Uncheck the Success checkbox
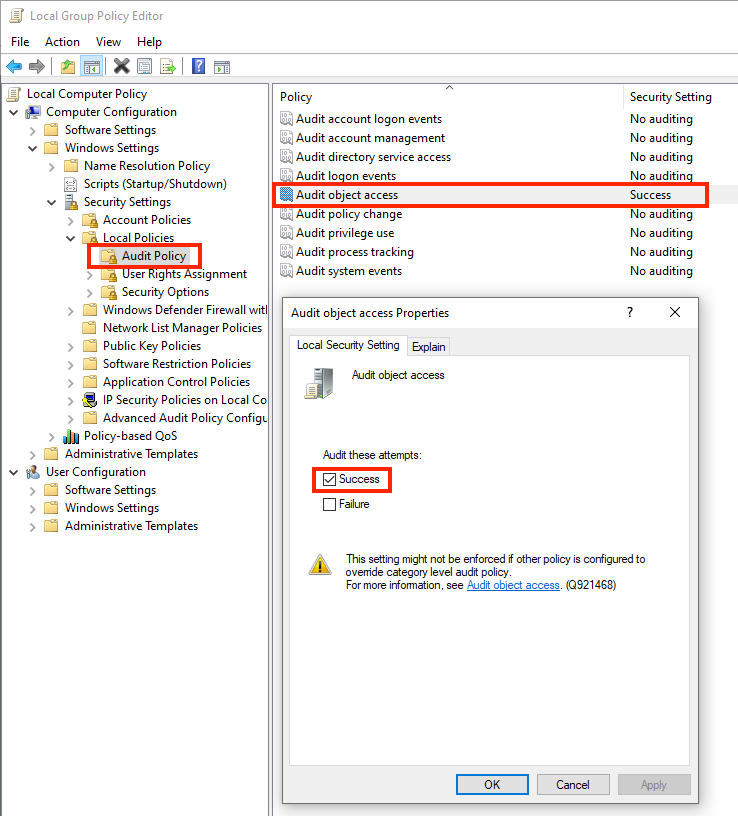 tap(329, 479)
